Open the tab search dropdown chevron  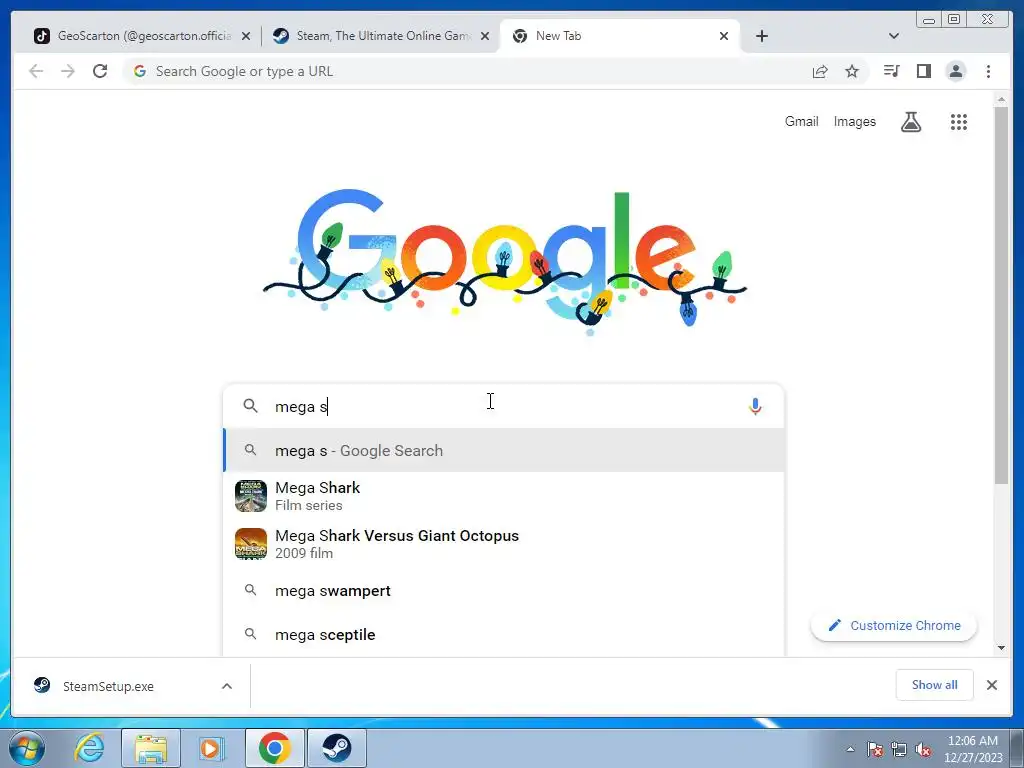click(894, 36)
